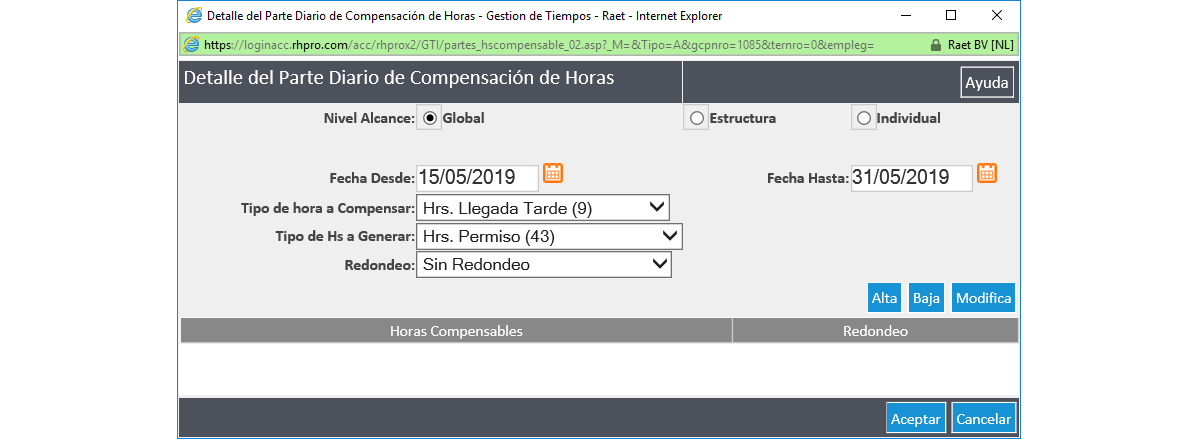Click the padlock security icon in address bar
The height and width of the screenshot is (439, 1199).
tap(934, 45)
